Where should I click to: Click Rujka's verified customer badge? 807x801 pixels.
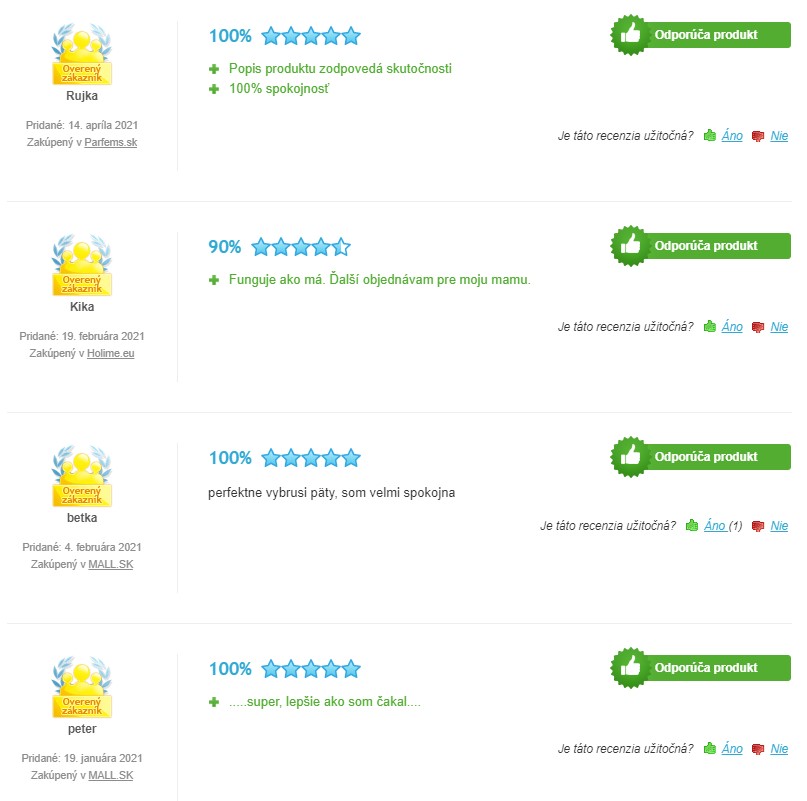[x=82, y=54]
